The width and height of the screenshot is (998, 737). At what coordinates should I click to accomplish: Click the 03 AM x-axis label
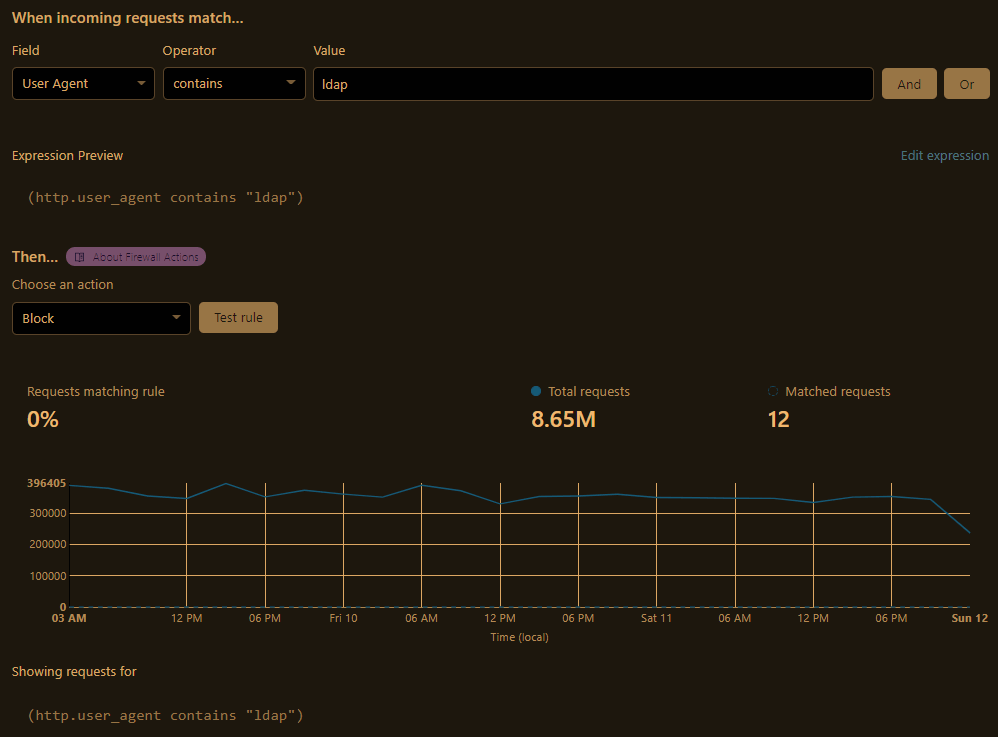69,618
